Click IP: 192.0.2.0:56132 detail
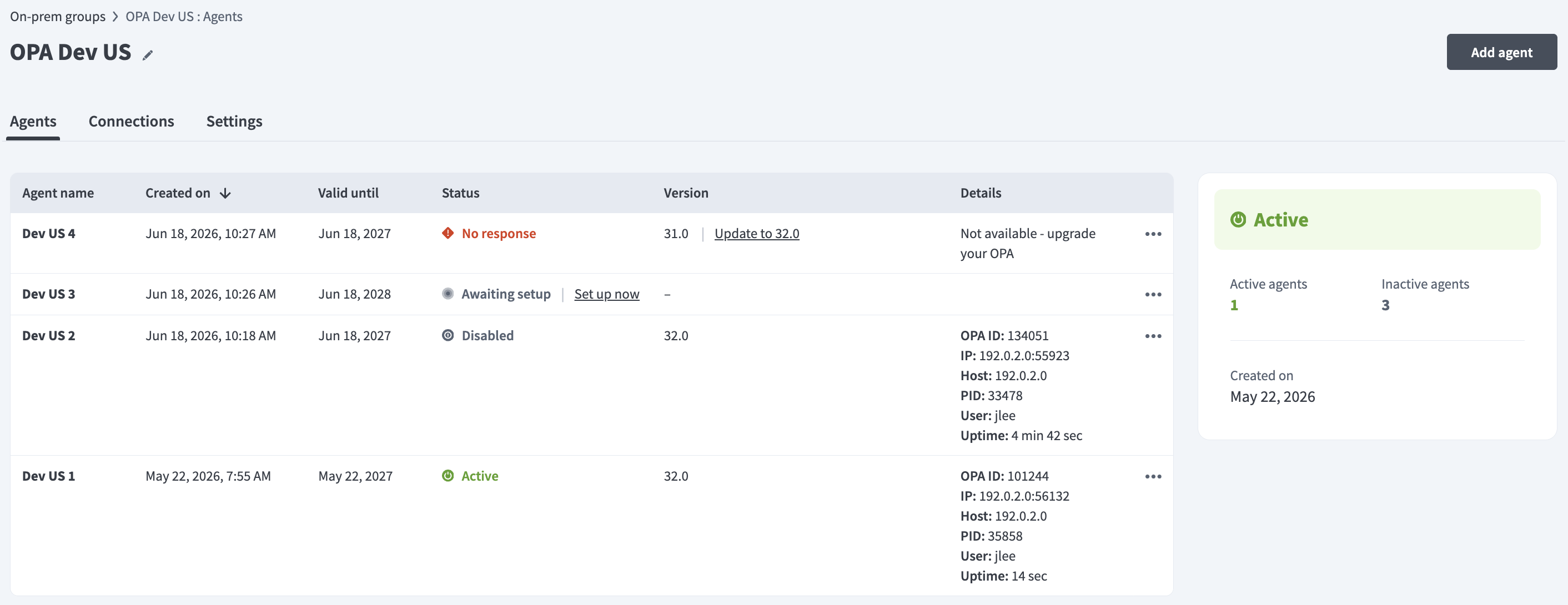Image resolution: width=1568 pixels, height=605 pixels. pos(1014,496)
